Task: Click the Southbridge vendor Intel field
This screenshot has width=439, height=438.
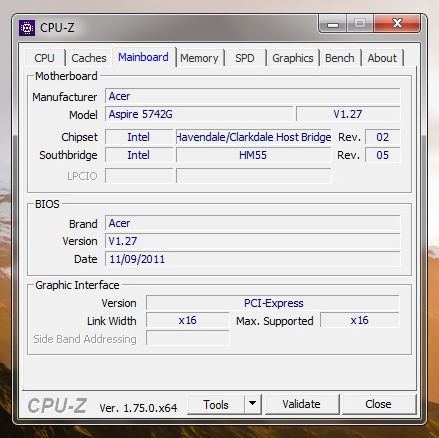Action: coord(139,155)
